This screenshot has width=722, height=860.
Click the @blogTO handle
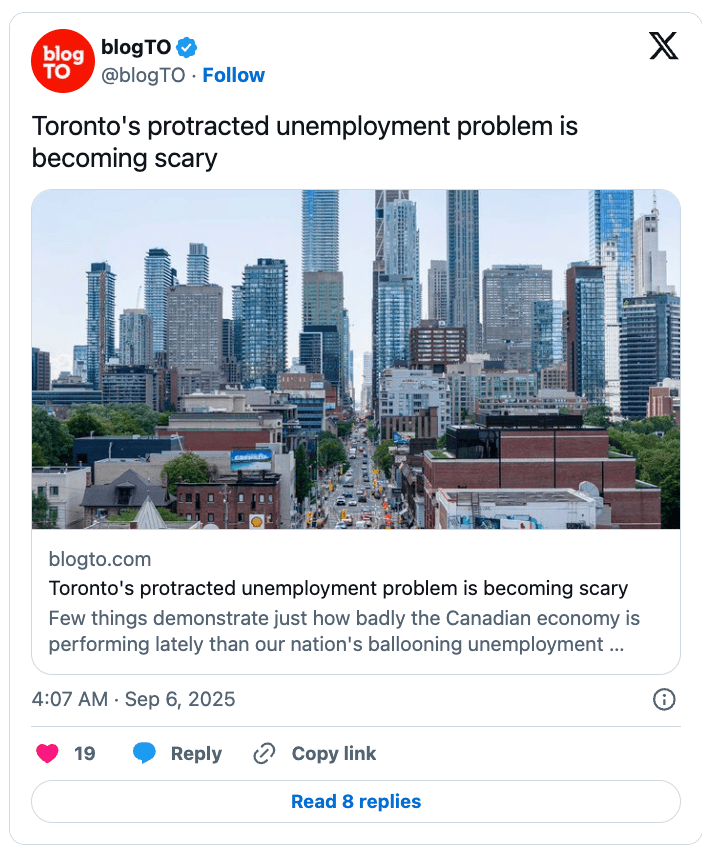[x=143, y=75]
